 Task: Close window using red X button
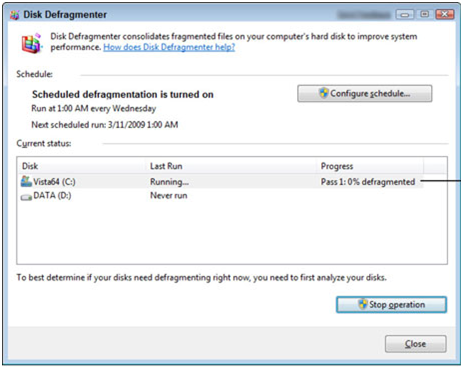pos(445,14)
